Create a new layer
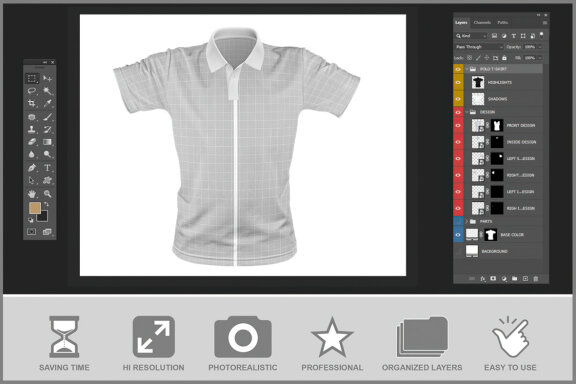 click(x=525, y=279)
